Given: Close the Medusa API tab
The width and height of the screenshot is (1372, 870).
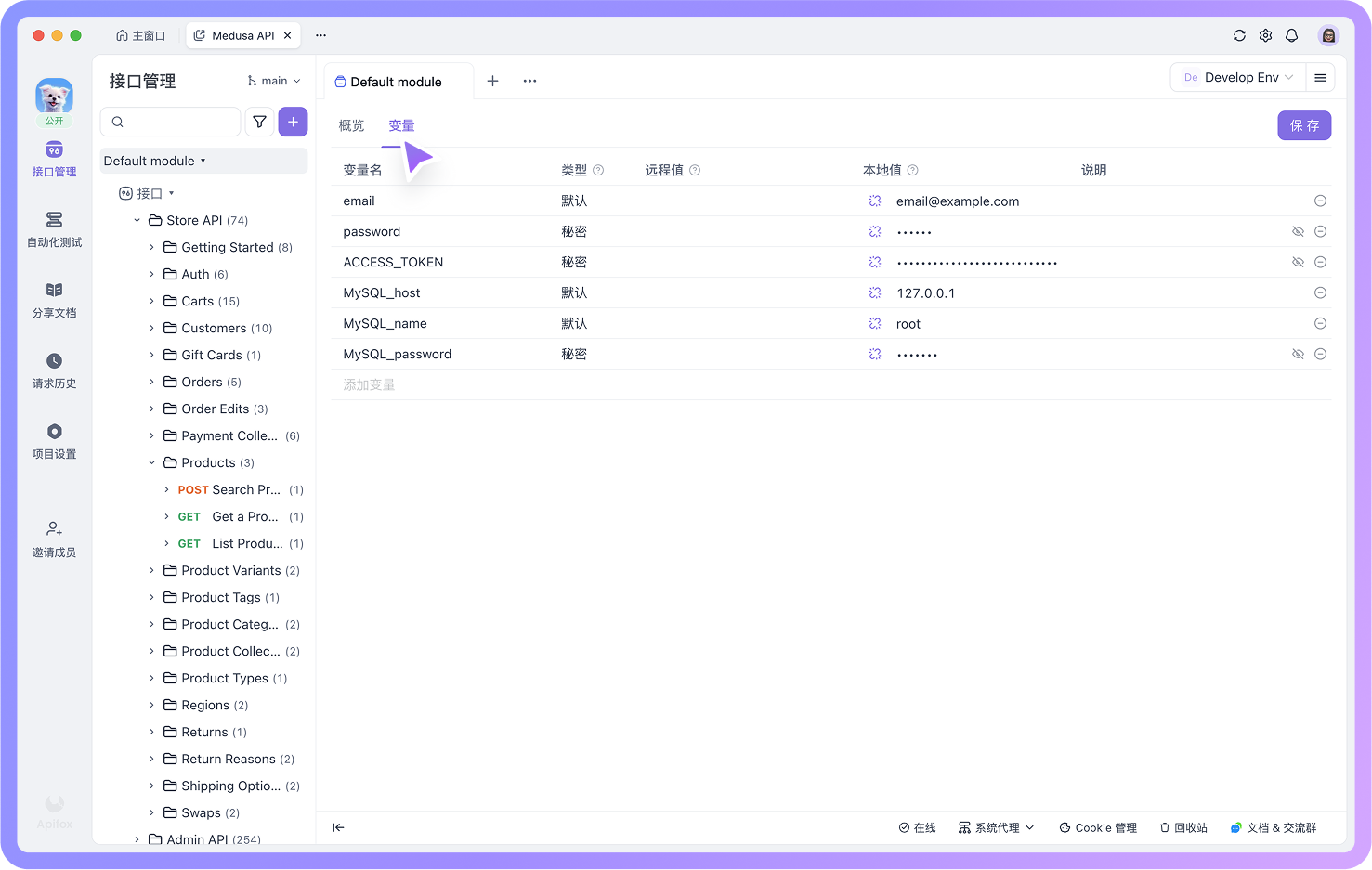Looking at the screenshot, I should [288, 35].
